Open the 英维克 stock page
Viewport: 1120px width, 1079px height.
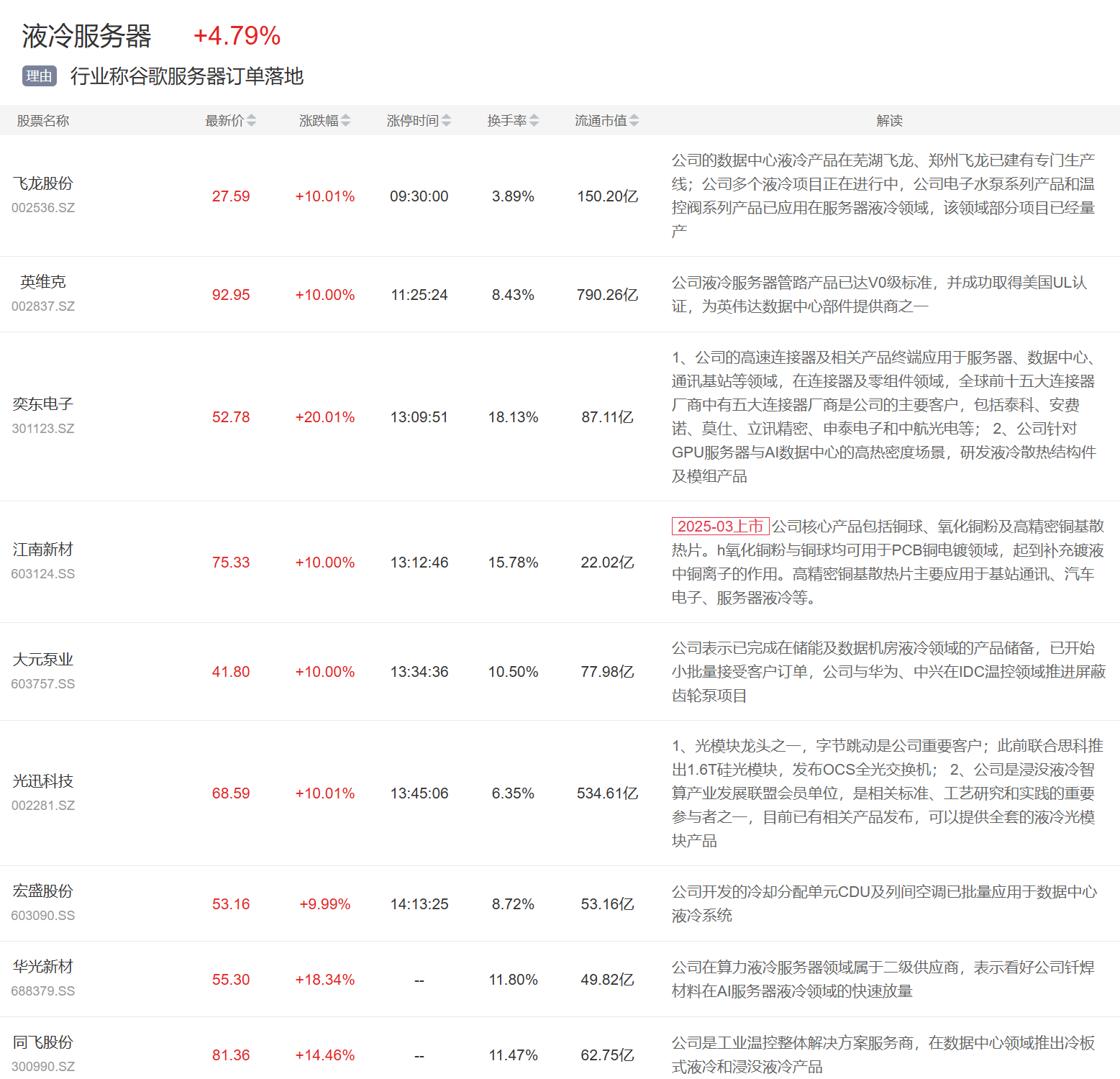click(x=43, y=282)
